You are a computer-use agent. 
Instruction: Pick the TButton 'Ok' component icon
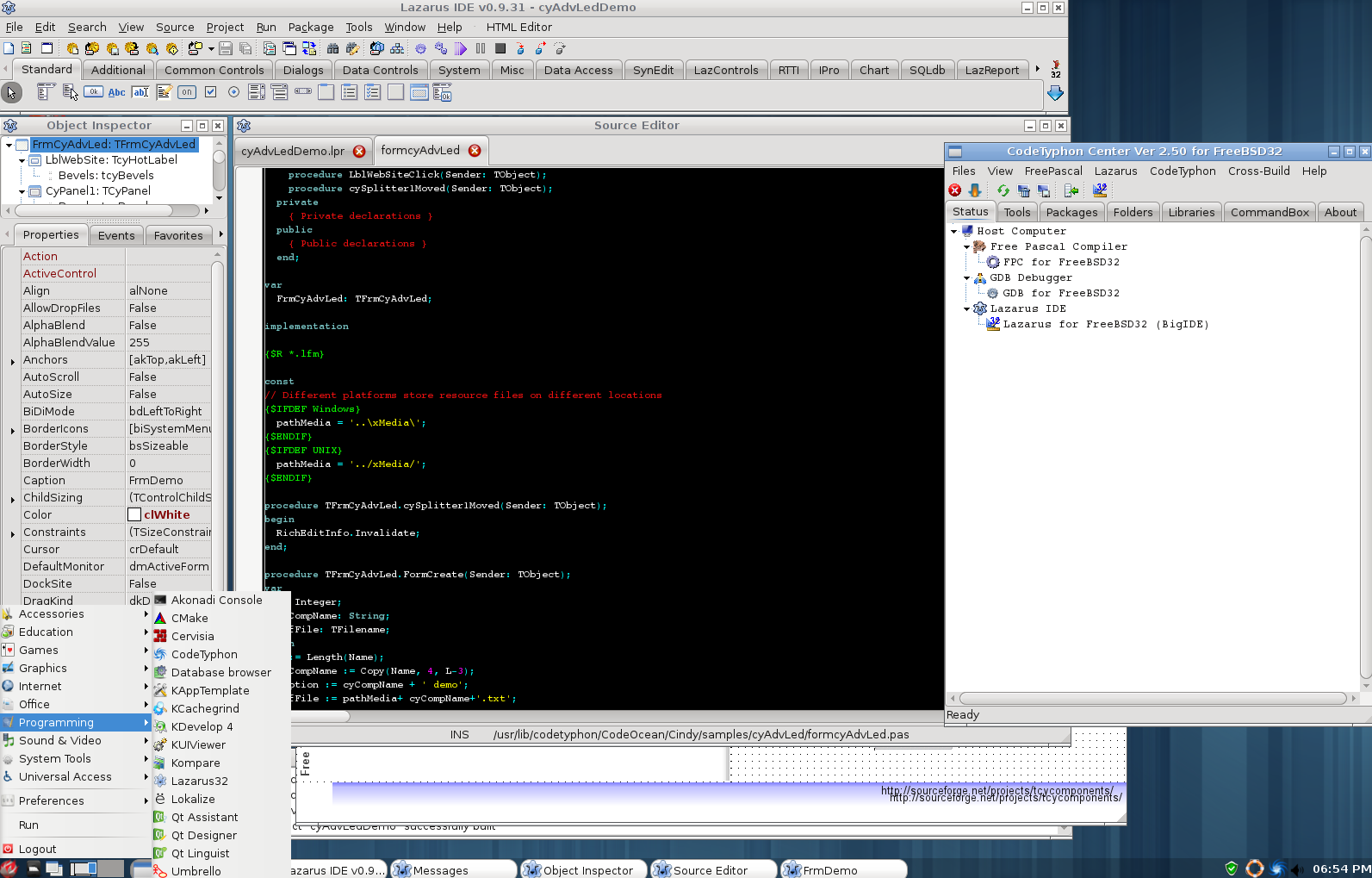click(93, 92)
